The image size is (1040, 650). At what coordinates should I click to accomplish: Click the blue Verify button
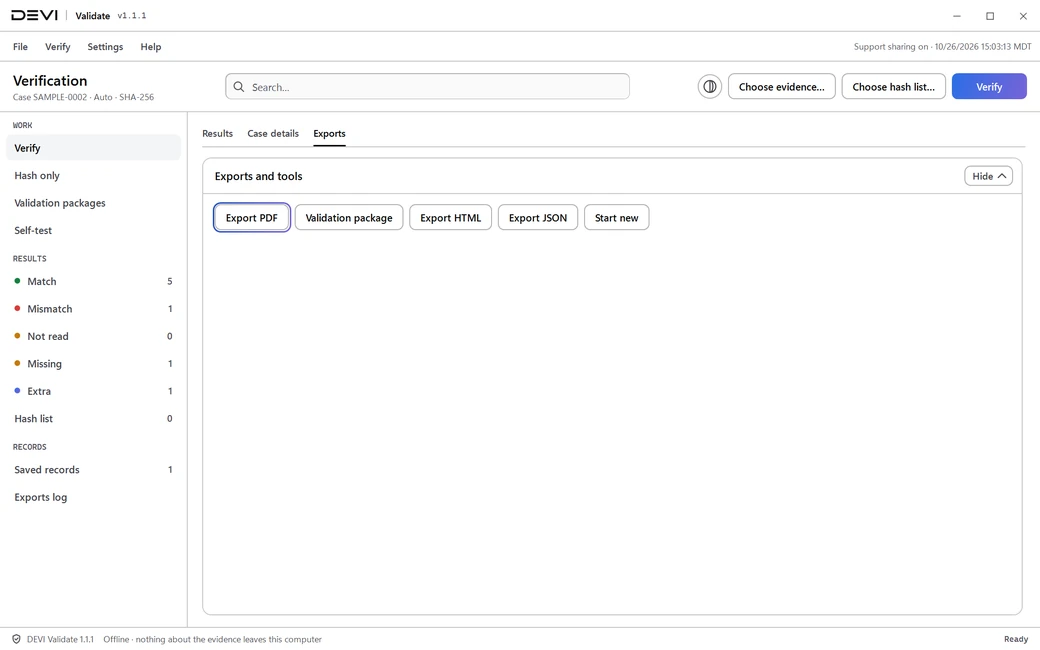[x=989, y=87]
